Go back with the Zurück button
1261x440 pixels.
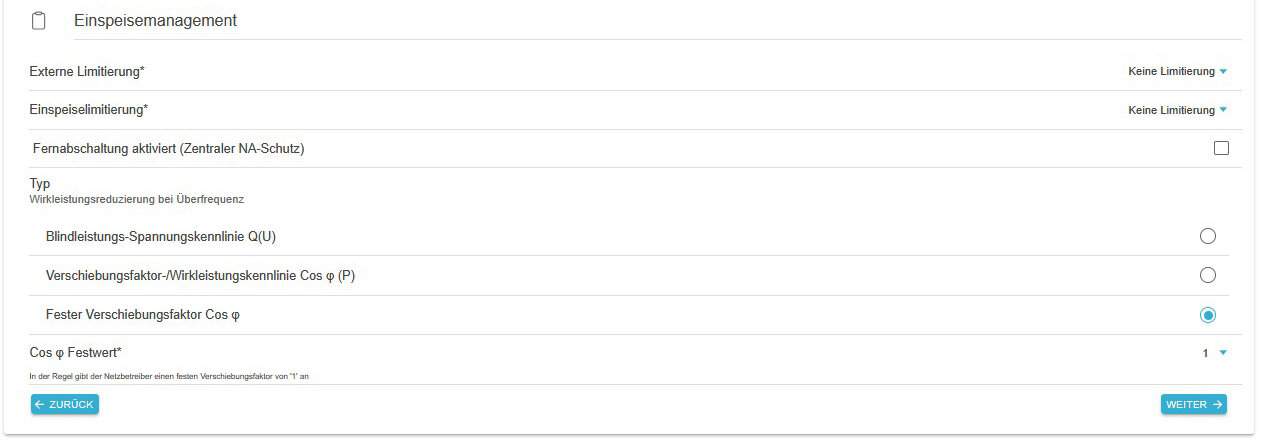[x=65, y=405]
